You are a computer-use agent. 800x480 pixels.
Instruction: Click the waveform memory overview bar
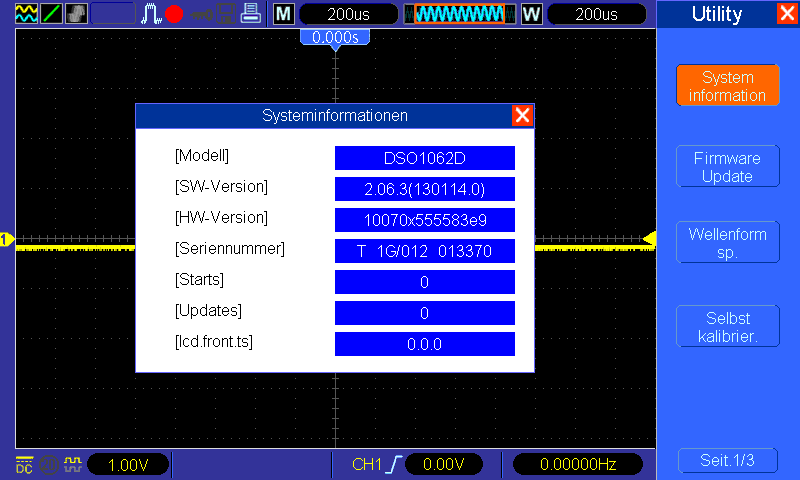pyautogui.click(x=460, y=14)
